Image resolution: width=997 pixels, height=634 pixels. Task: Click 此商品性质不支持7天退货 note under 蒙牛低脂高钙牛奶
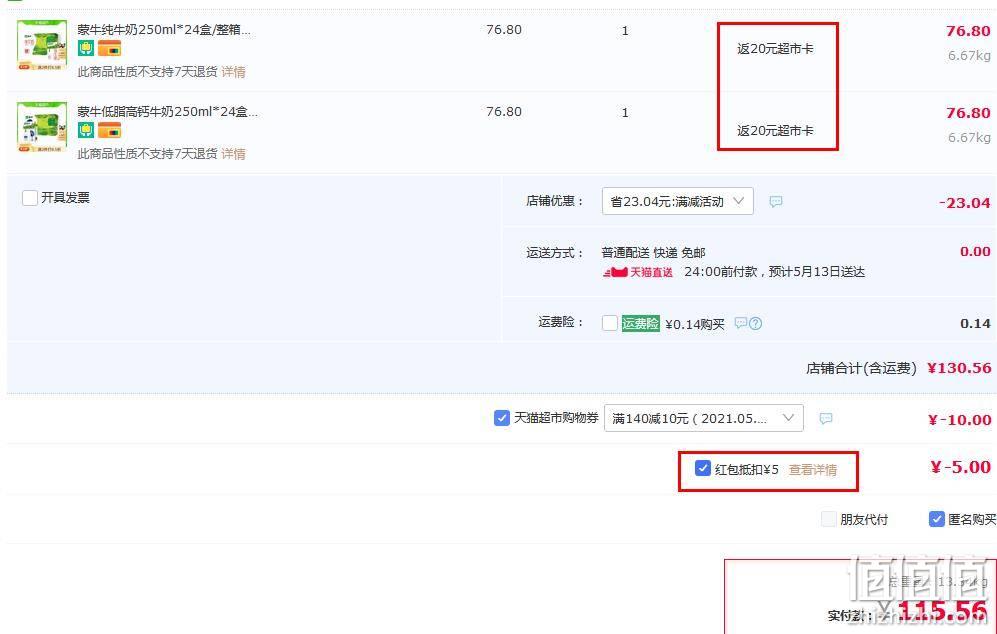(x=148, y=154)
